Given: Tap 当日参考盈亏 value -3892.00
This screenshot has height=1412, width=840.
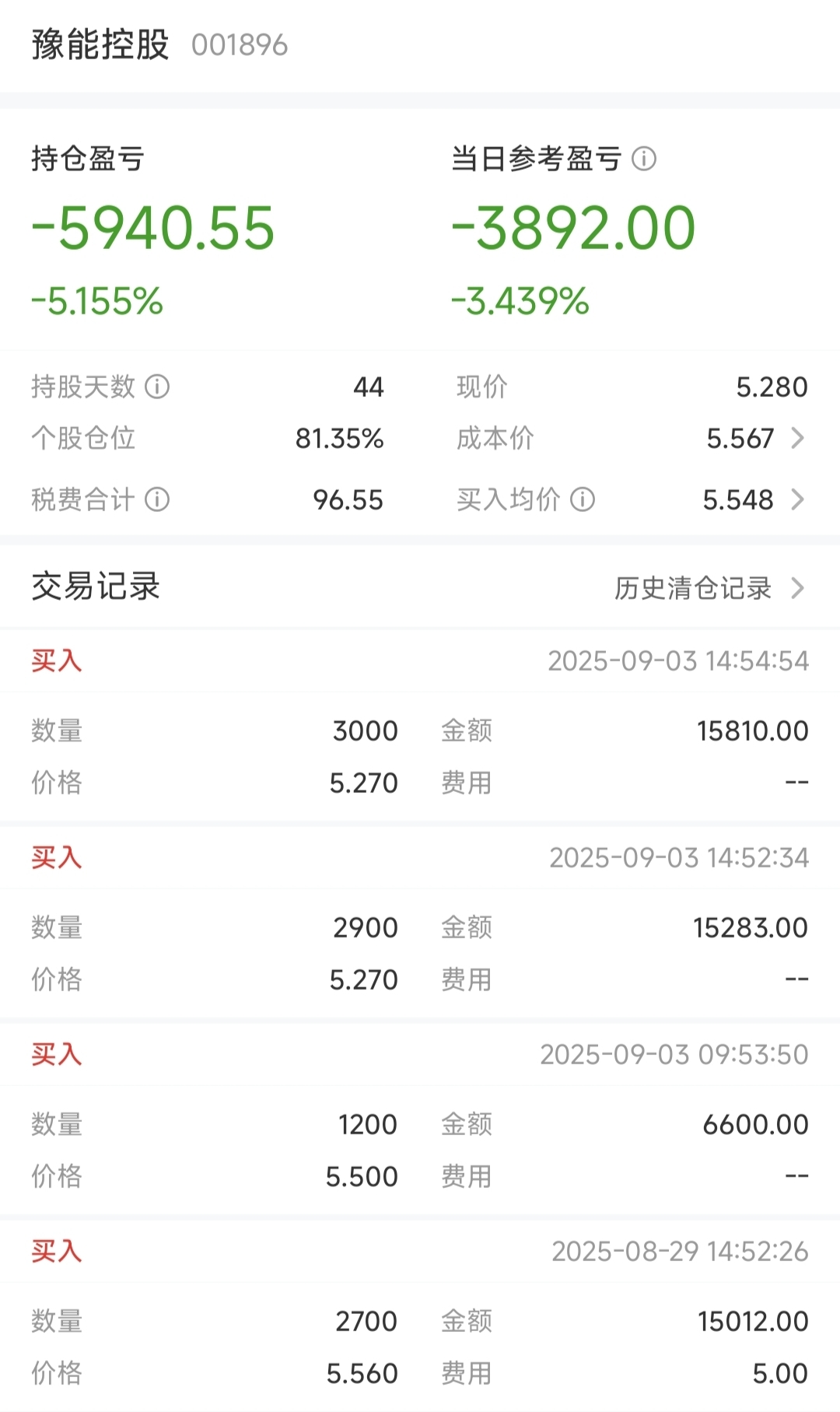Looking at the screenshot, I should 573,228.
